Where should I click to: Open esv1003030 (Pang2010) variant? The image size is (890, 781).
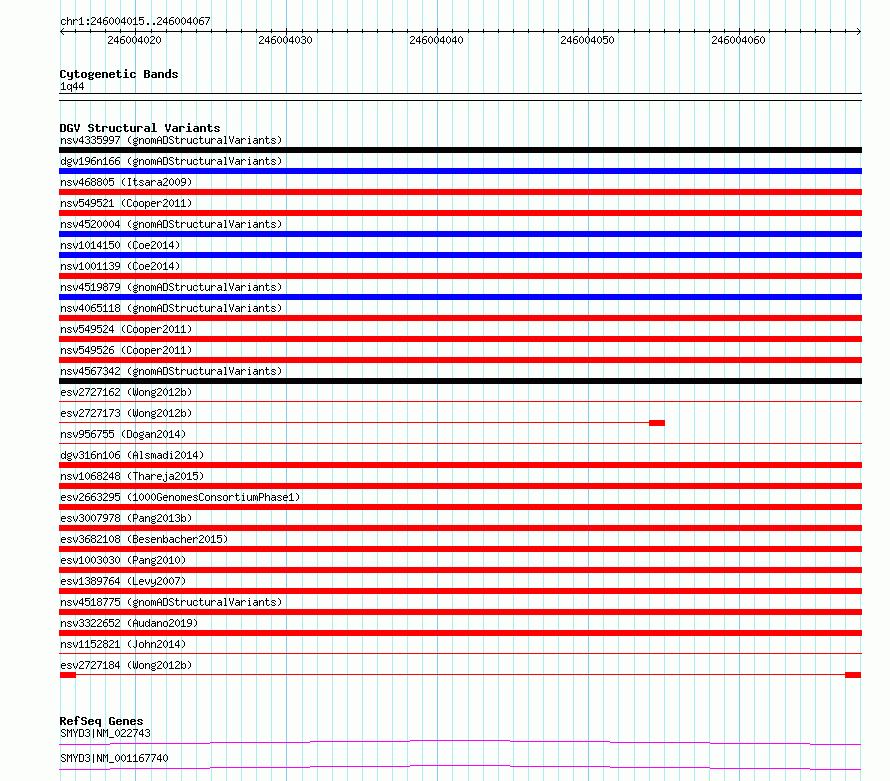(x=123, y=560)
